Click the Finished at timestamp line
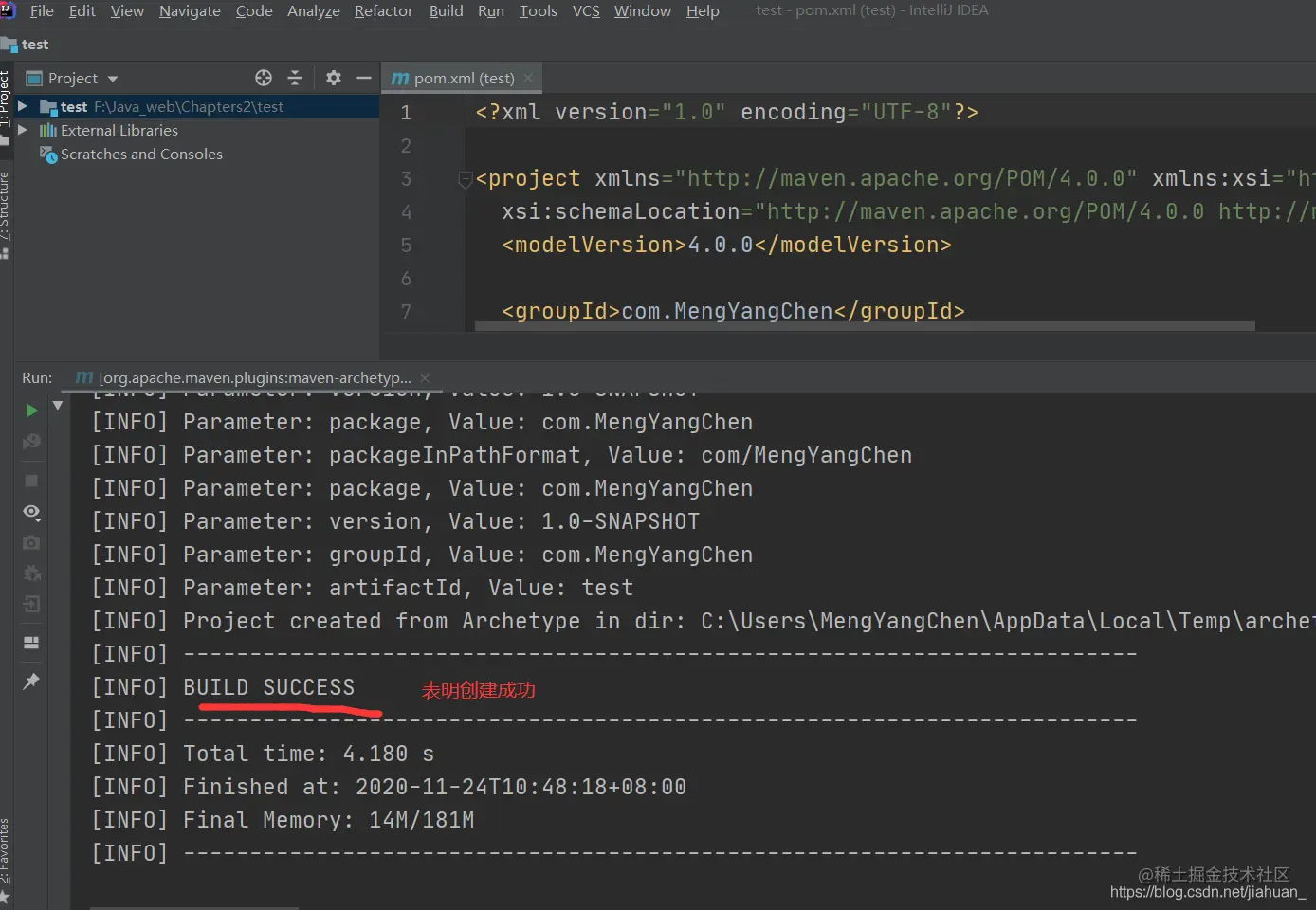The width and height of the screenshot is (1316, 910). pos(389,787)
